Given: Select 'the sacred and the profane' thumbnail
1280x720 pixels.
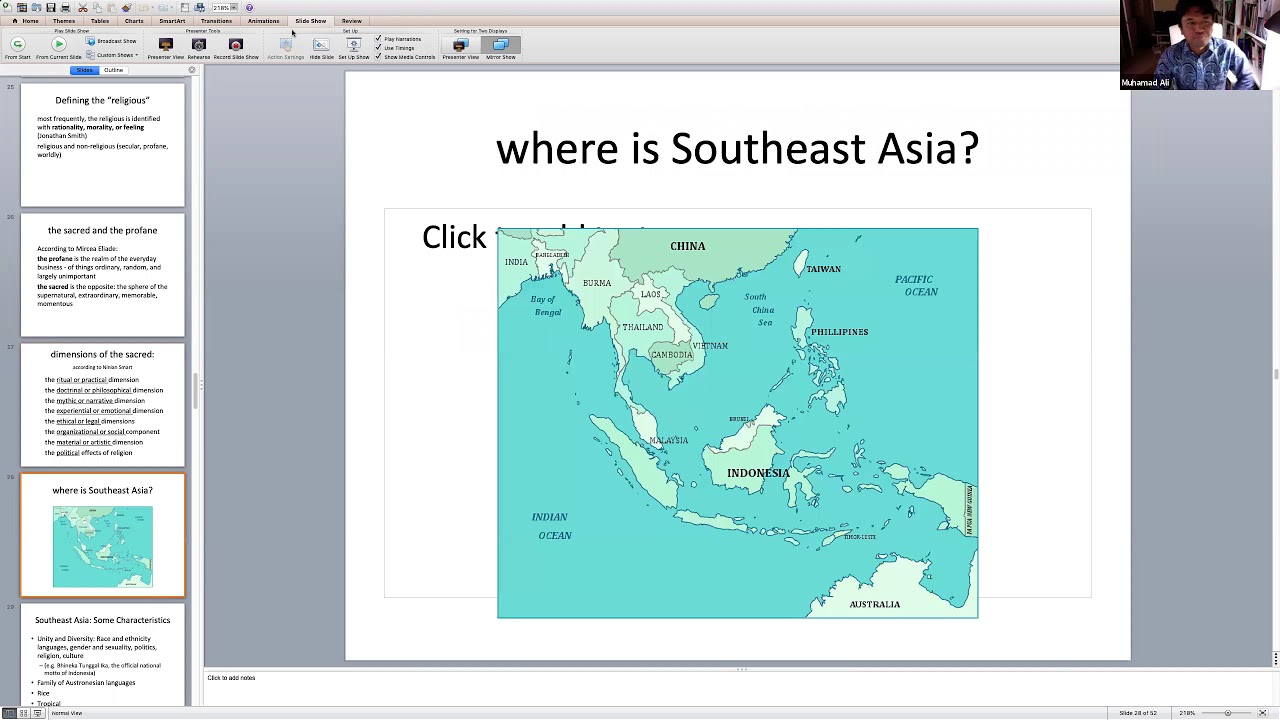Looking at the screenshot, I should [x=103, y=276].
